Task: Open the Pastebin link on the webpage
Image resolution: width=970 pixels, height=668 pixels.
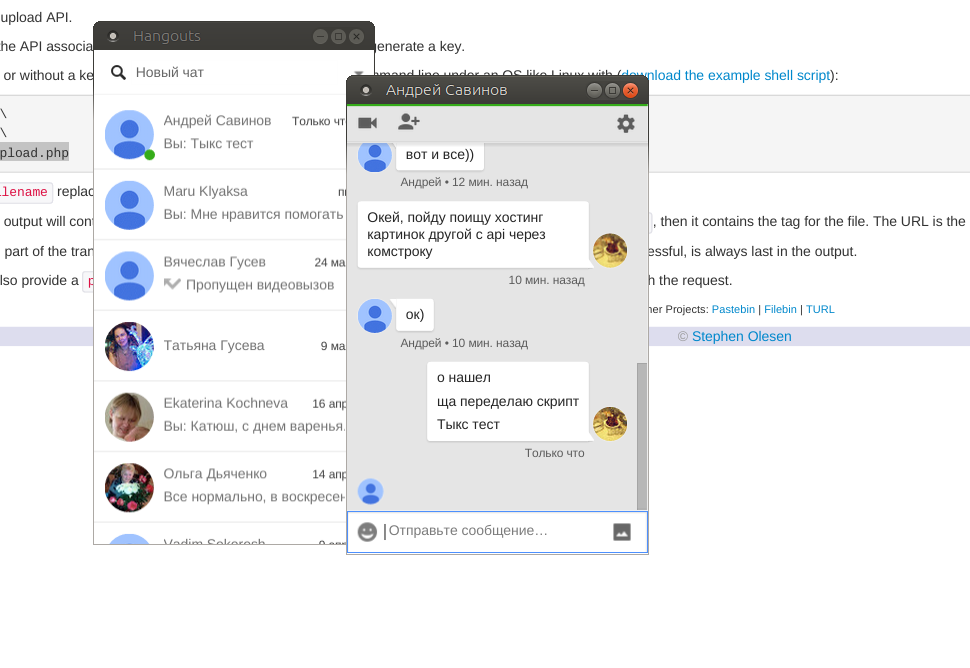Action: (x=733, y=309)
